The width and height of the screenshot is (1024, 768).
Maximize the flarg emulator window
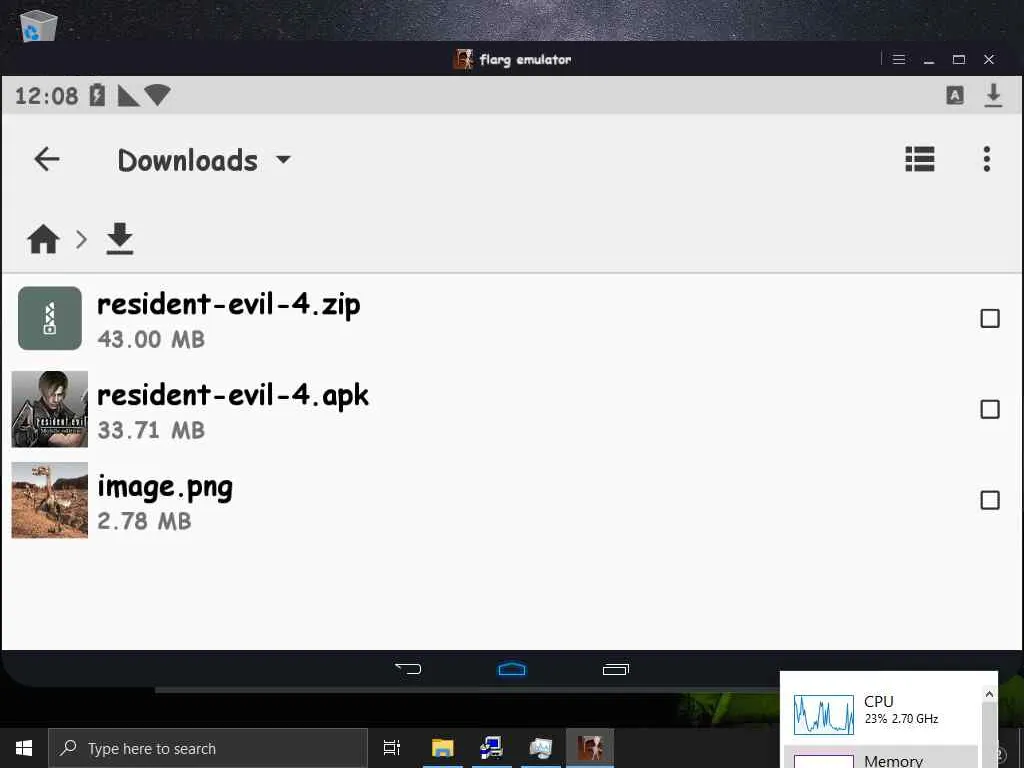pos(959,59)
